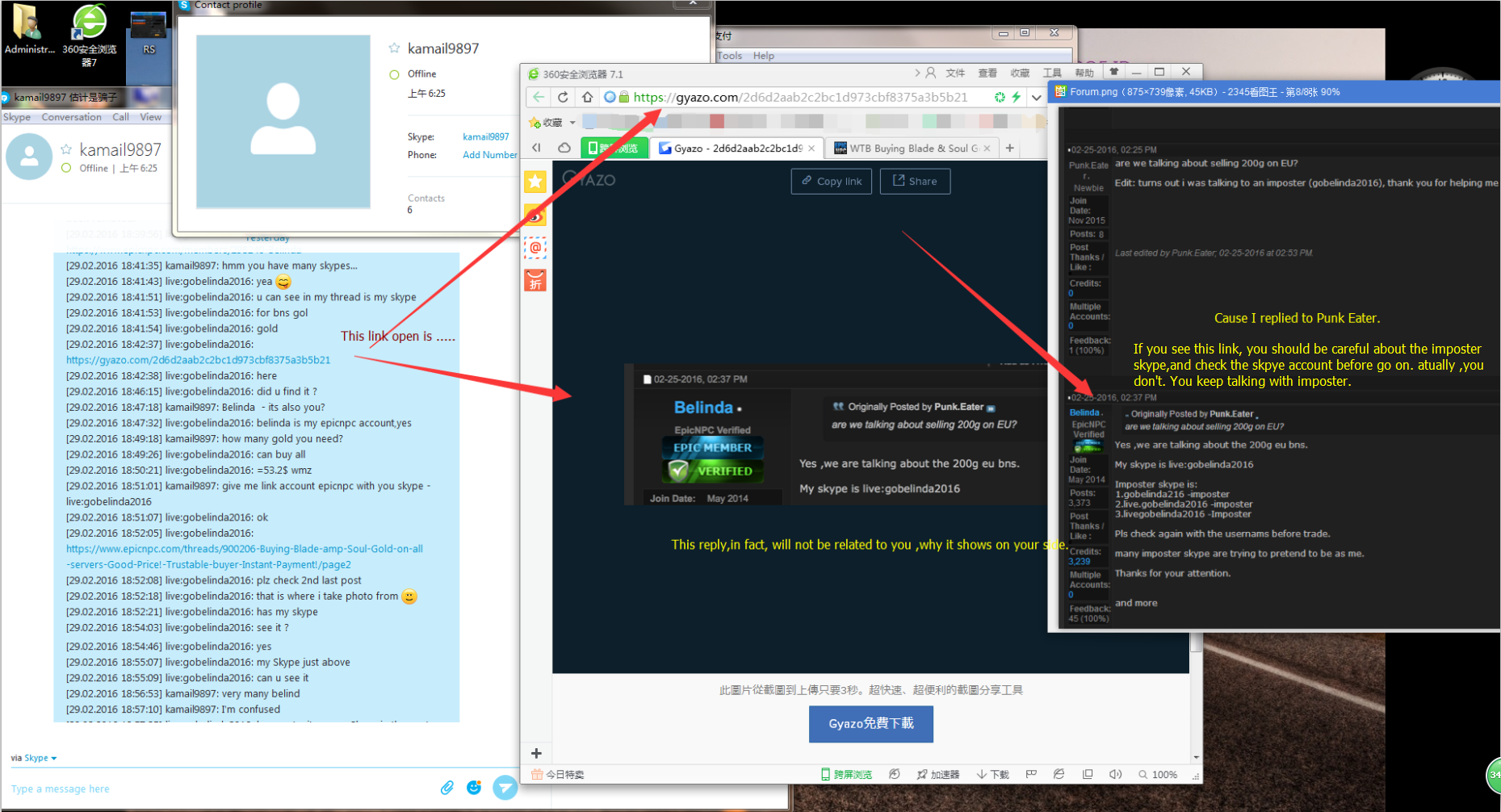
Task: Open the 360 browser desktop shortcut
Action: [x=90, y=34]
